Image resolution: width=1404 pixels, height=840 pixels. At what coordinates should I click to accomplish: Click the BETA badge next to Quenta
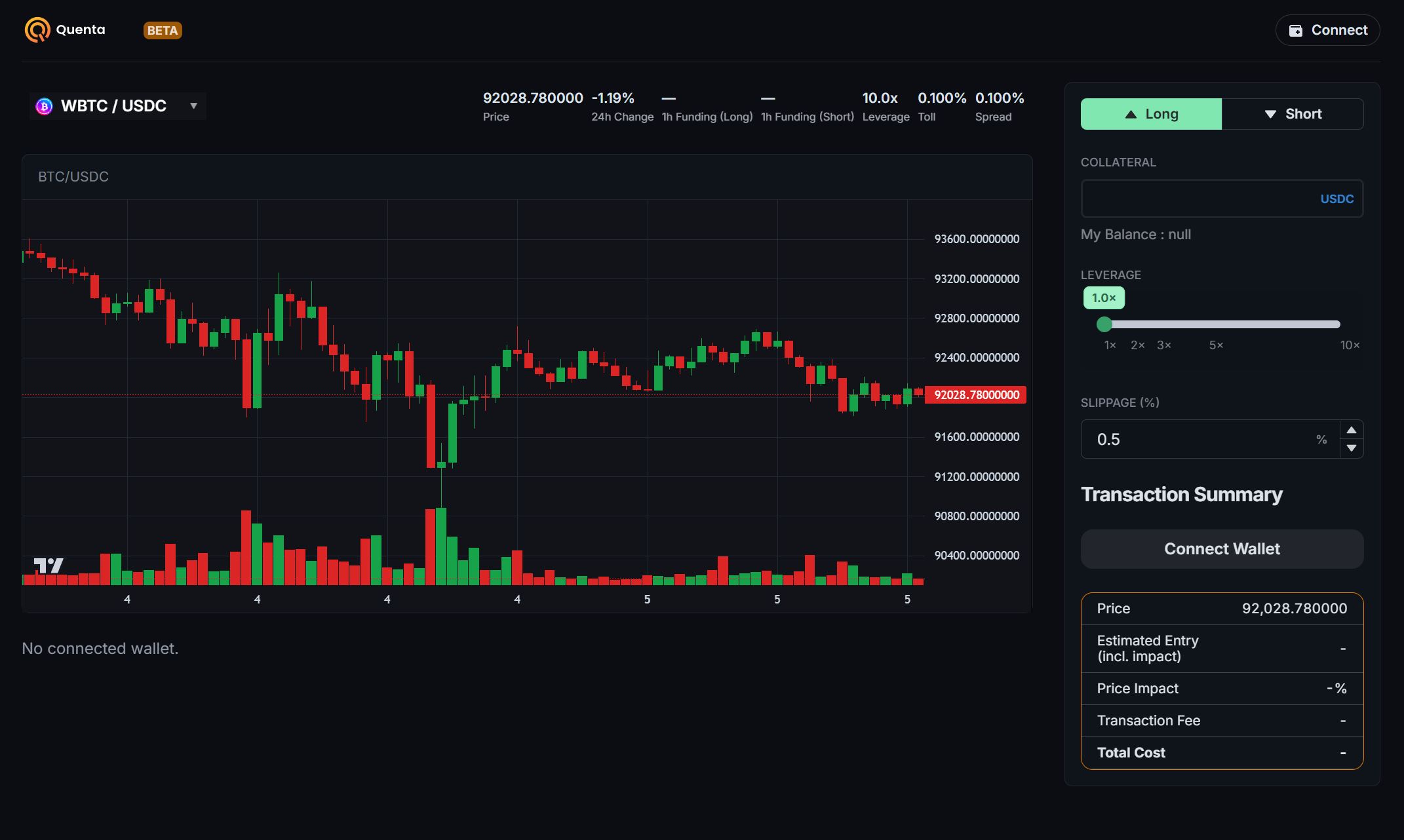[162, 30]
